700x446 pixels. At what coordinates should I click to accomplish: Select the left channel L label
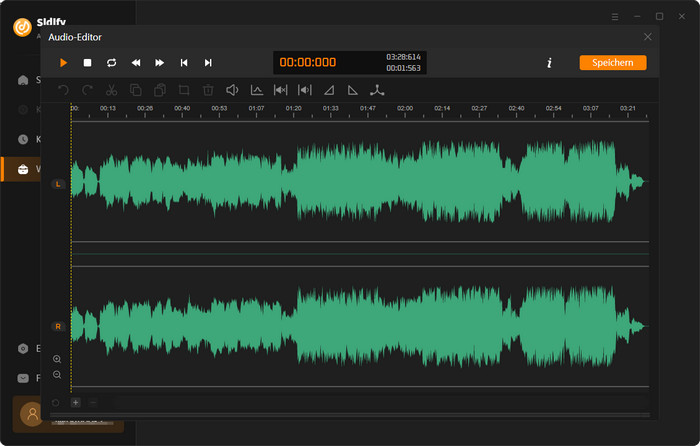[58, 184]
